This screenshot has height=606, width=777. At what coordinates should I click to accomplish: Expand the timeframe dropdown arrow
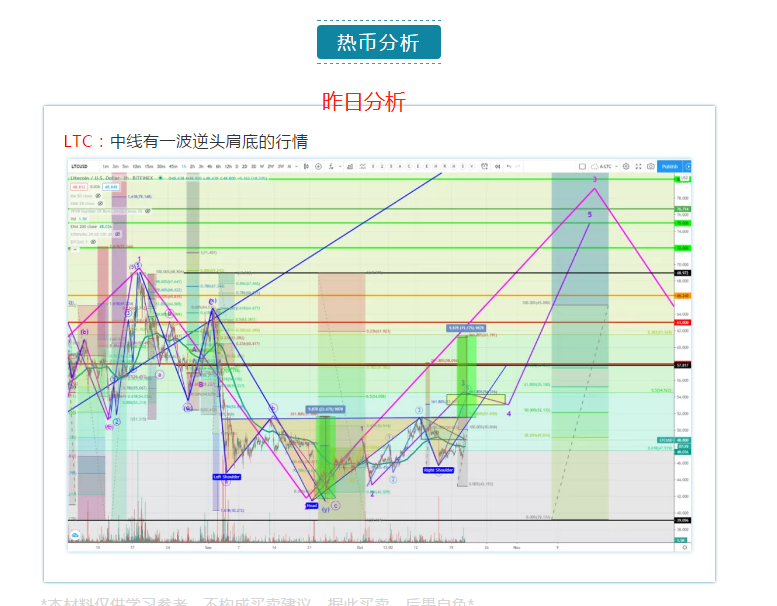(x=296, y=166)
